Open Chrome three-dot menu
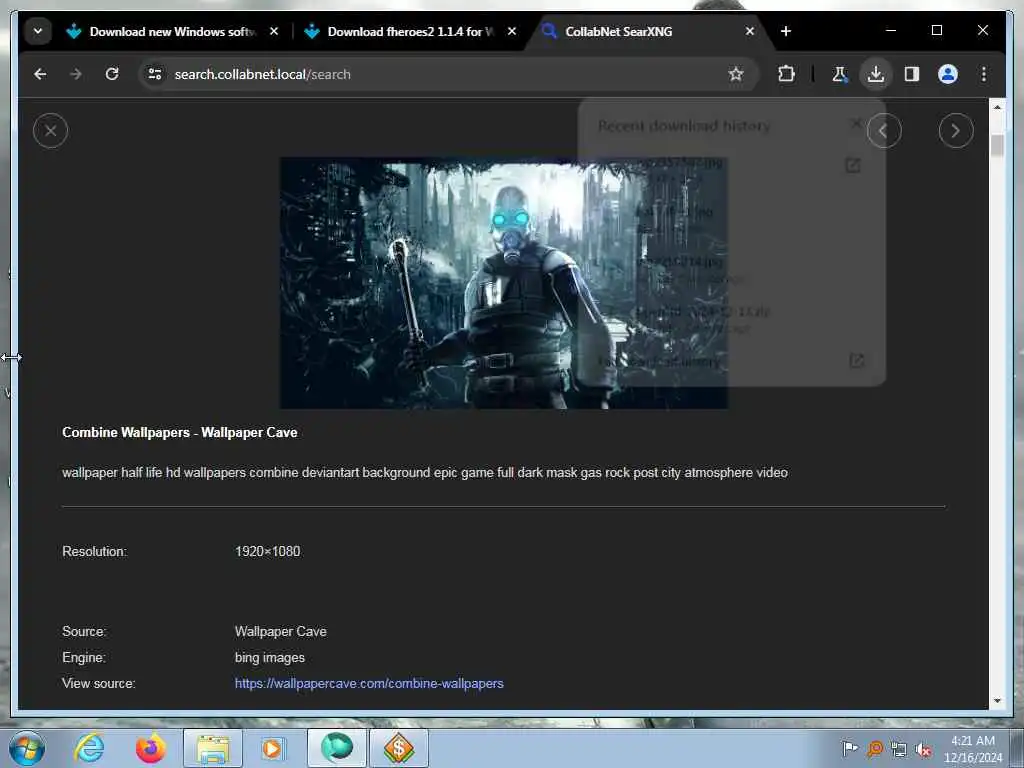This screenshot has height=768, width=1024. click(984, 74)
